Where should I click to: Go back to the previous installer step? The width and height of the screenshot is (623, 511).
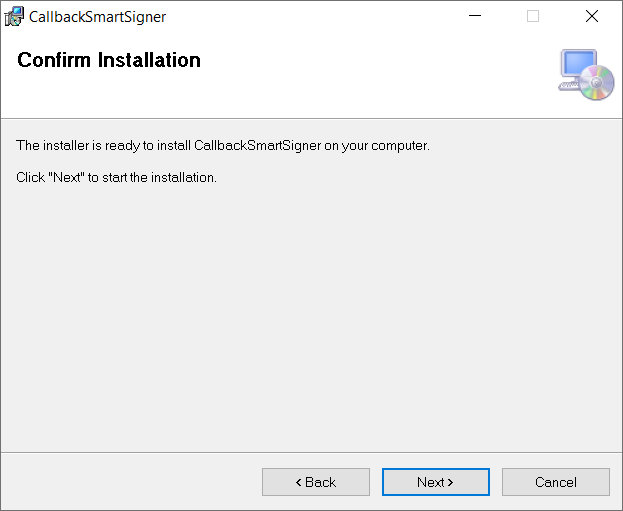click(316, 482)
